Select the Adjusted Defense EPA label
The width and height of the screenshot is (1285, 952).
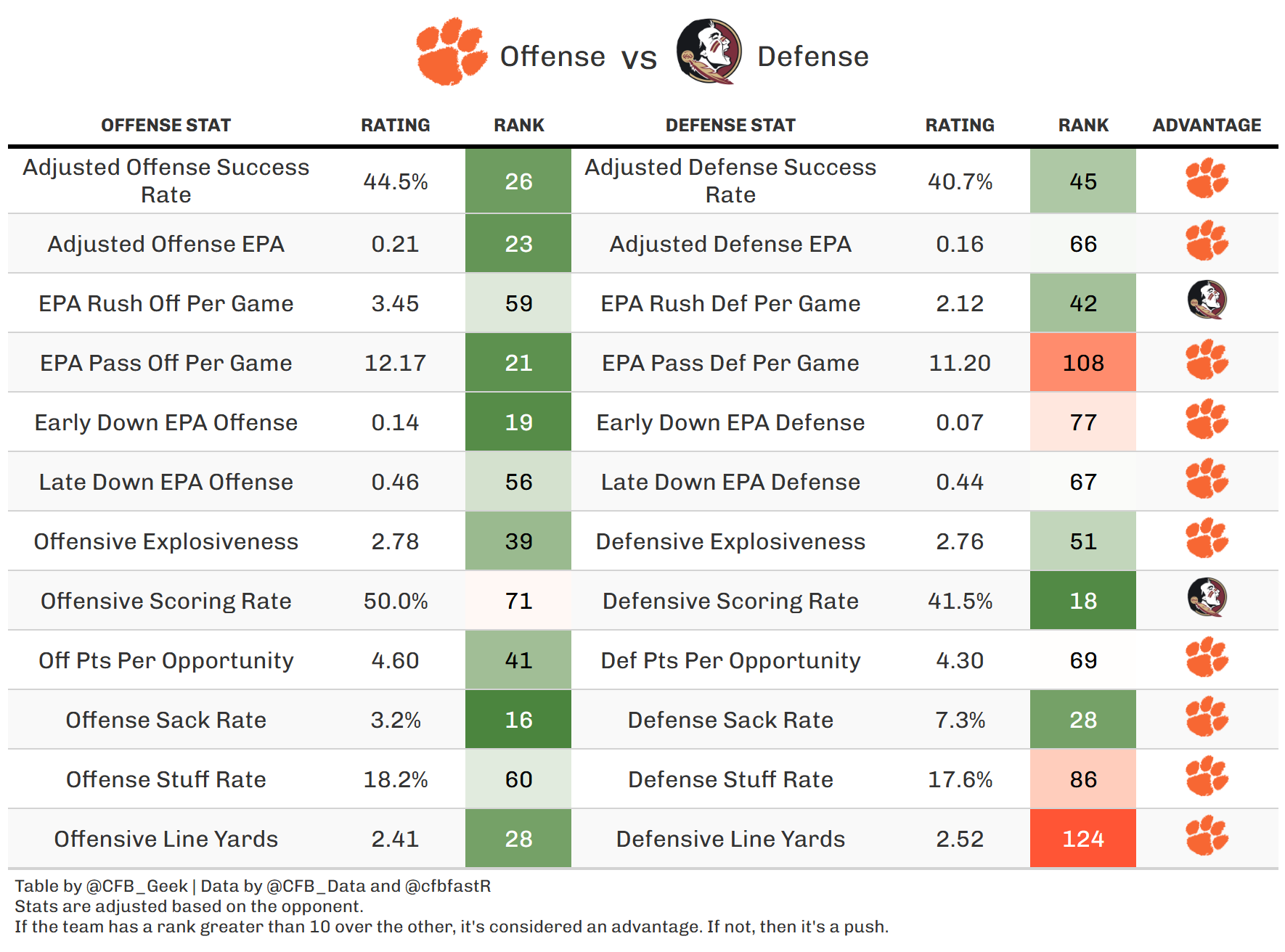(x=730, y=245)
